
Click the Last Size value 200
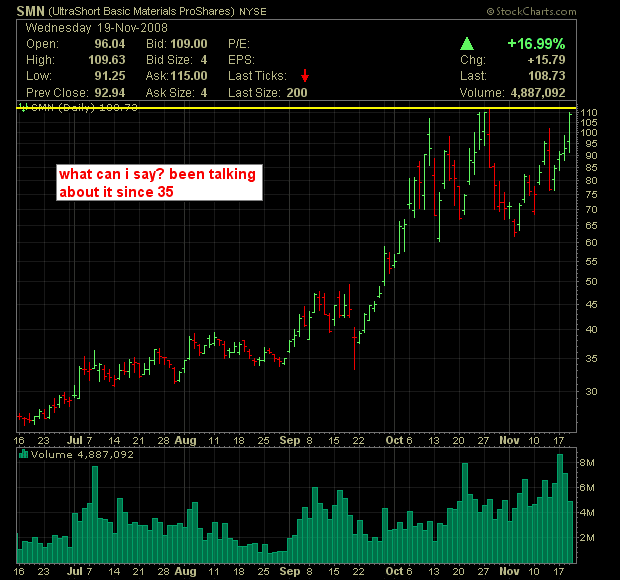tap(297, 93)
